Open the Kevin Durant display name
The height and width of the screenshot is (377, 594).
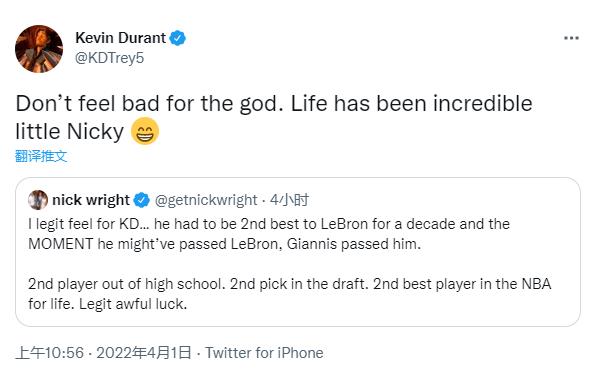click(120, 38)
